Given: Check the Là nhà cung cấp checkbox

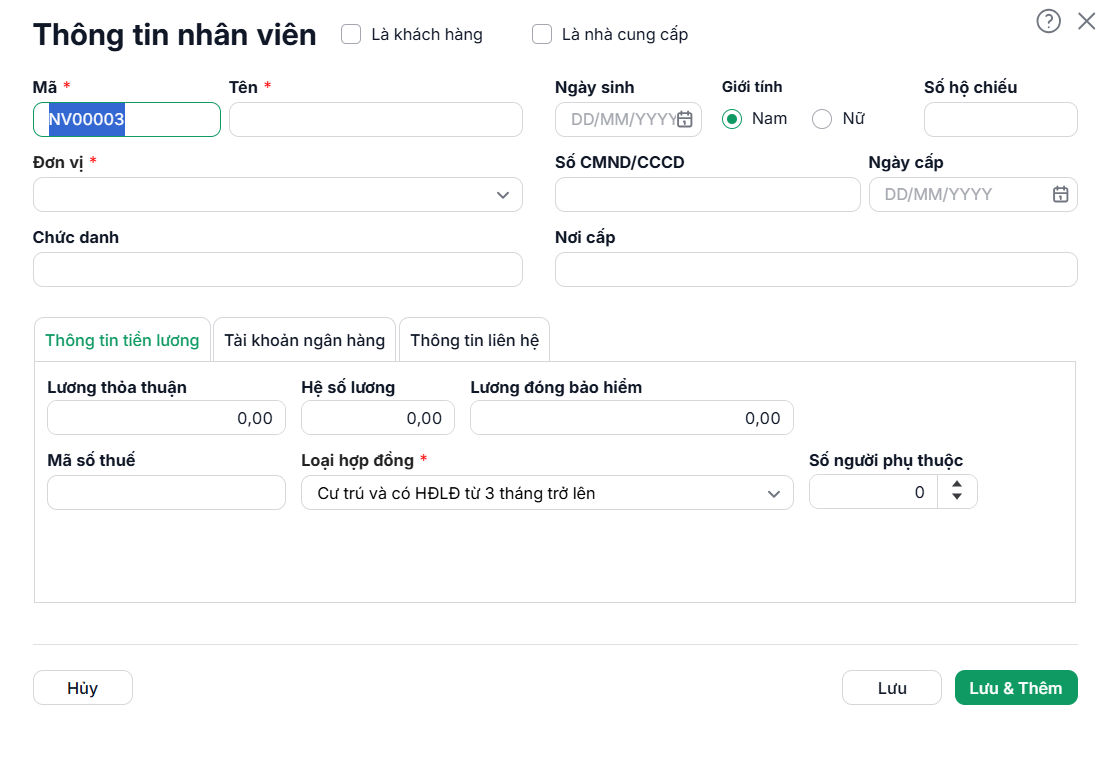Looking at the screenshot, I should (542, 34).
